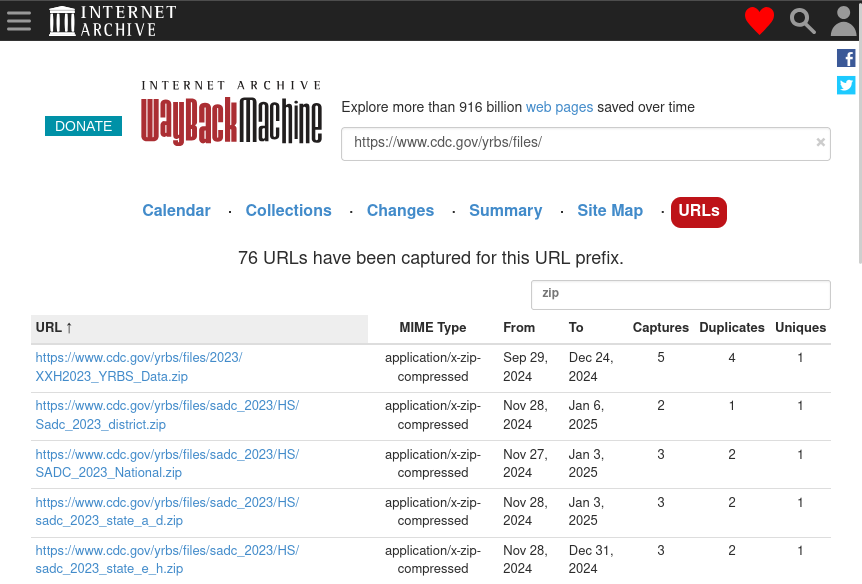Click the red heart donate icon
The image size is (862, 584).
tap(759, 20)
